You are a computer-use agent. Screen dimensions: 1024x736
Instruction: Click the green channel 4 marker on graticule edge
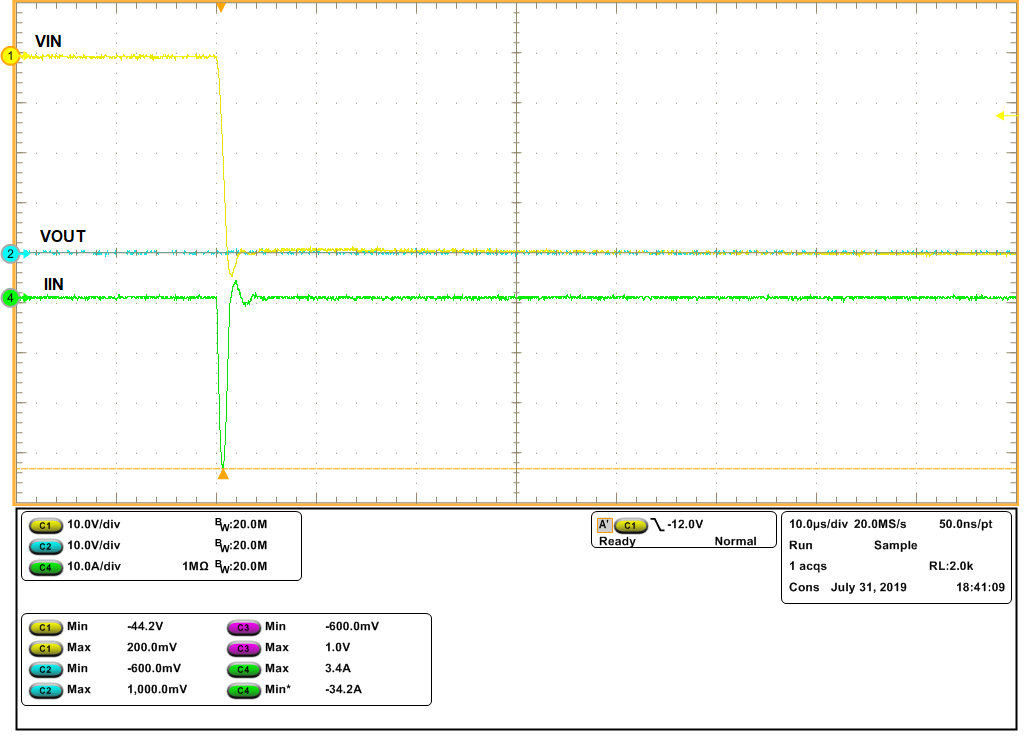pos(9,296)
